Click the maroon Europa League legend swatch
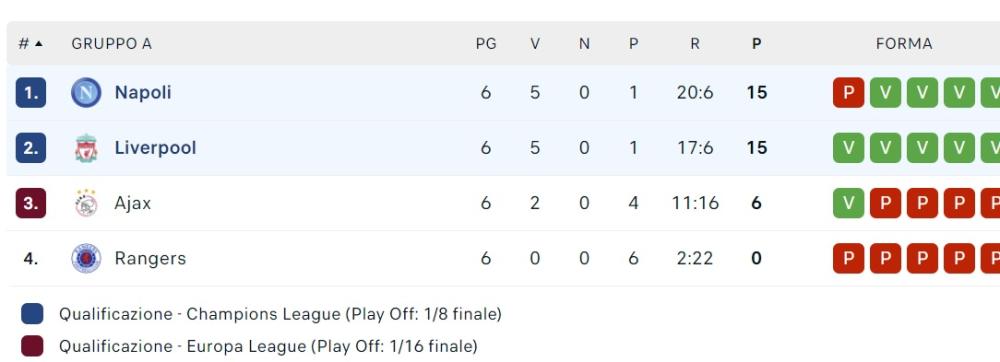Viewport: 1000px width, 362px height. point(32,346)
